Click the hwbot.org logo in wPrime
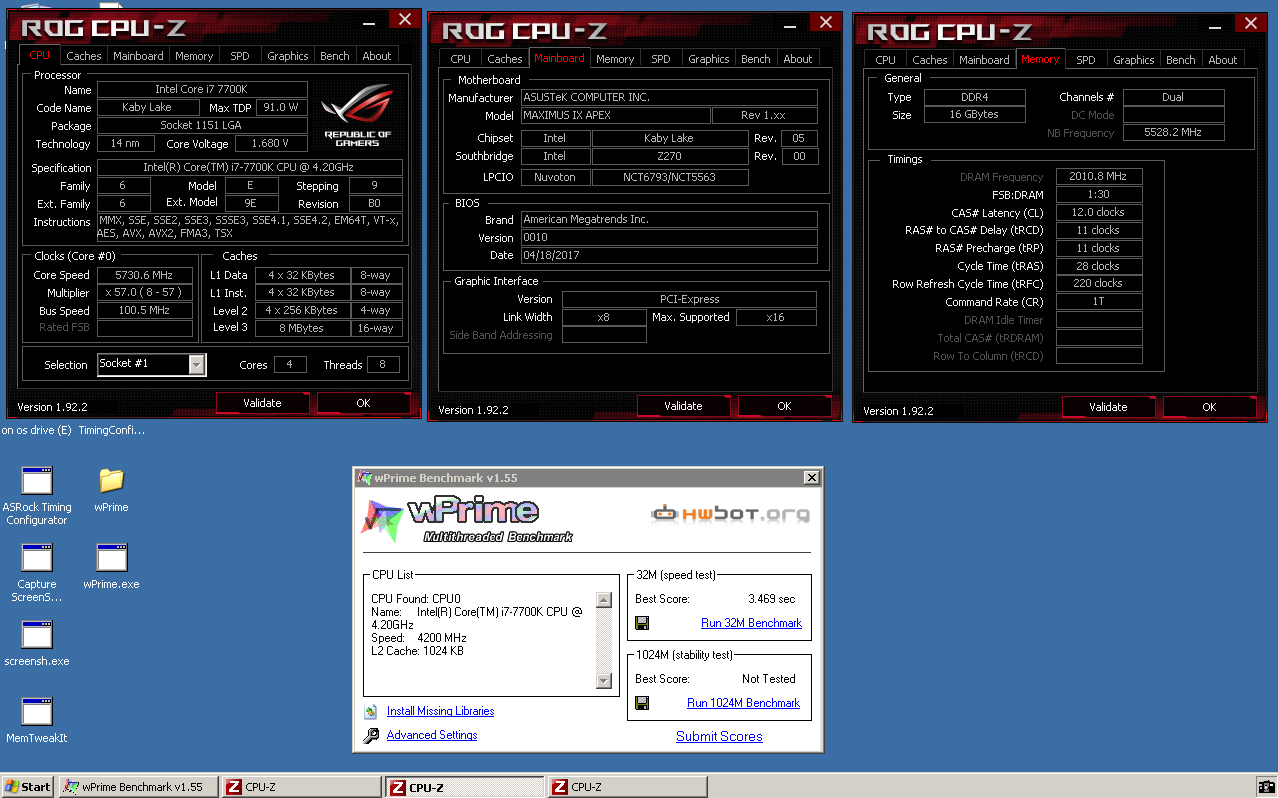The image size is (1278, 798). click(x=730, y=514)
